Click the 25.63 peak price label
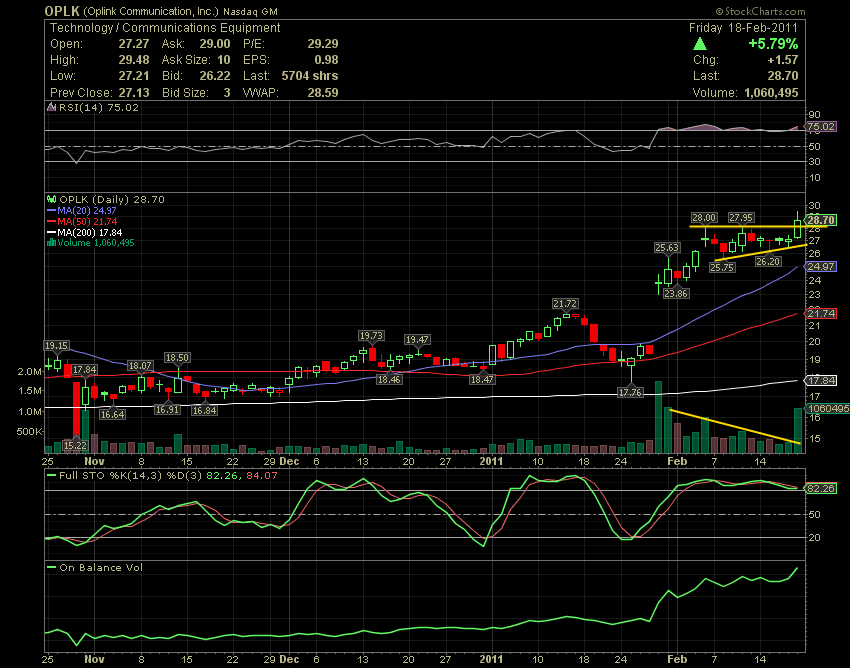850x668 pixels. 667,248
